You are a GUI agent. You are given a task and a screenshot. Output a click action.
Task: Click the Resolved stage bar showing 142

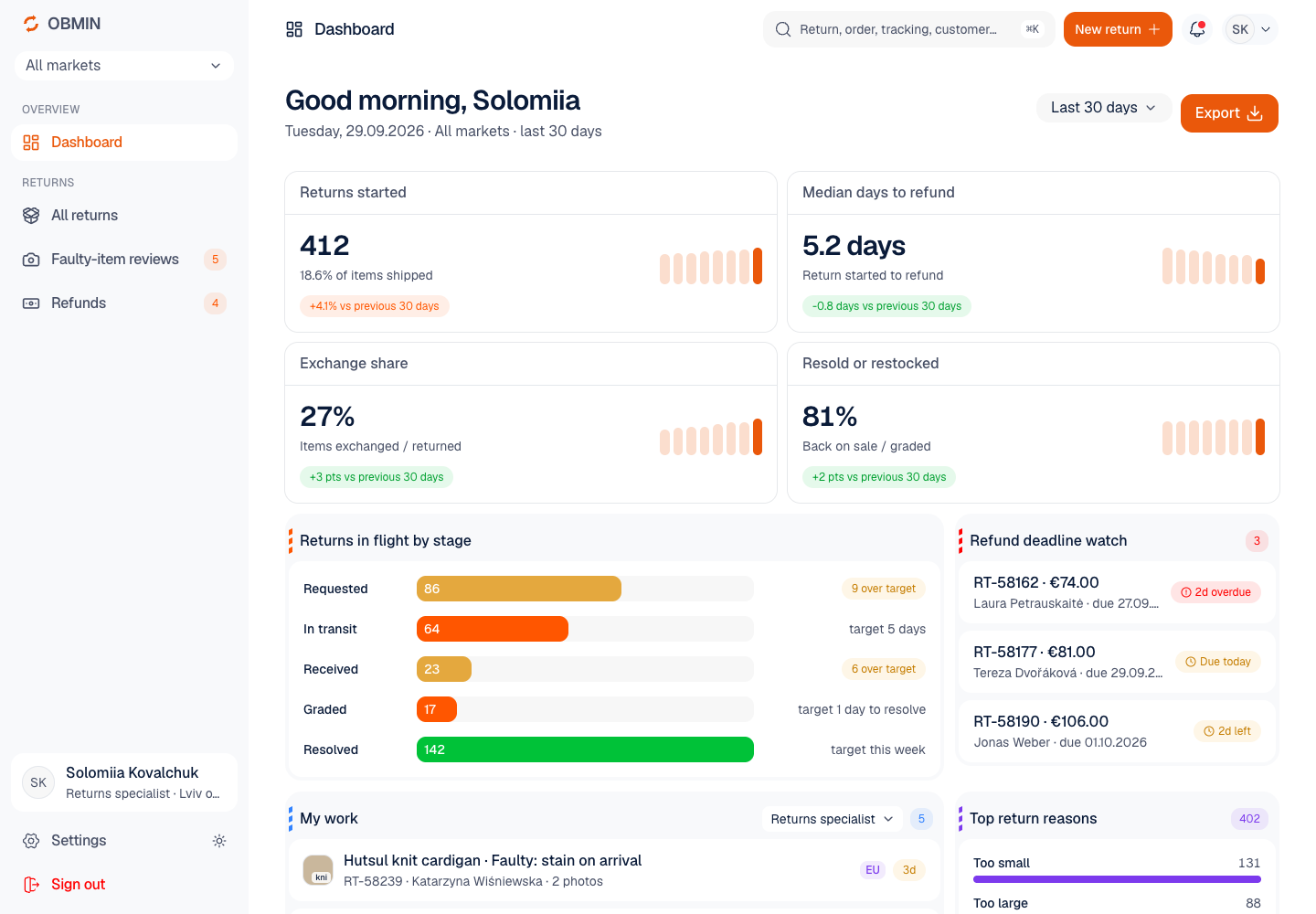[585, 749]
